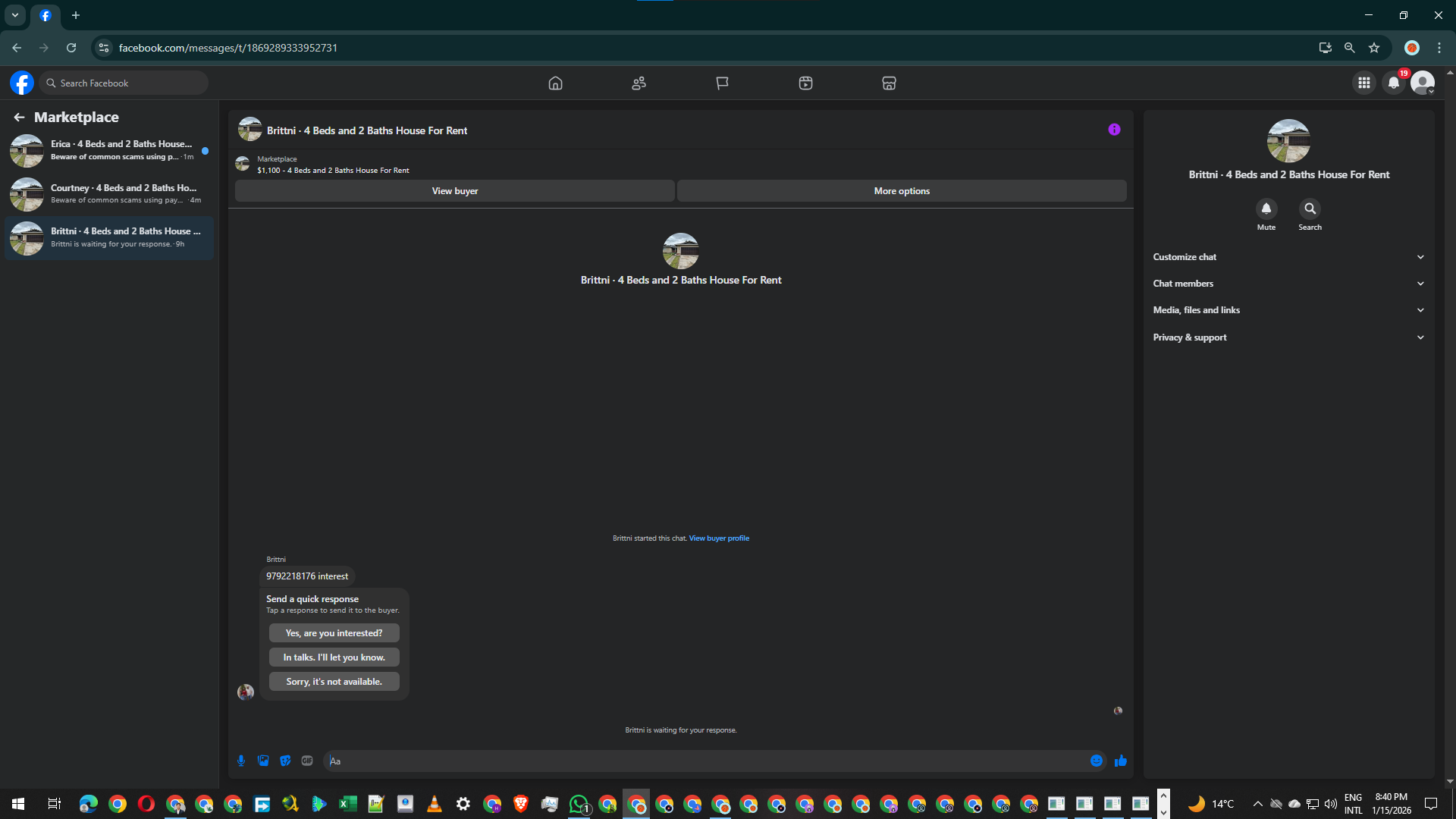
Task: Click the voice clip microphone icon
Action: point(241,761)
